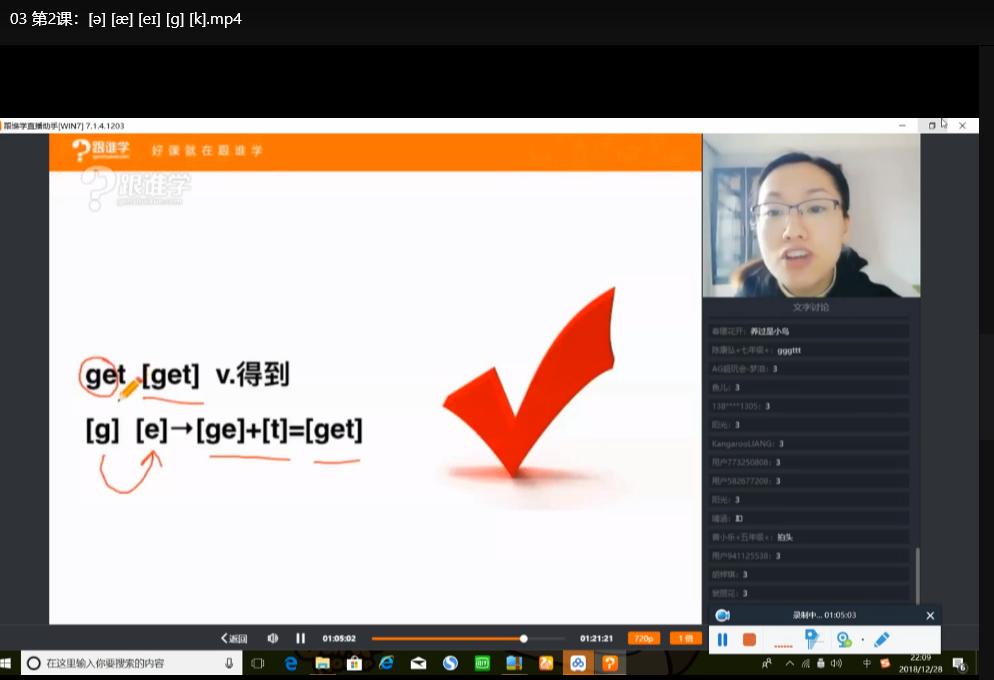
Task: Stop the screen recording
Action: (749, 640)
